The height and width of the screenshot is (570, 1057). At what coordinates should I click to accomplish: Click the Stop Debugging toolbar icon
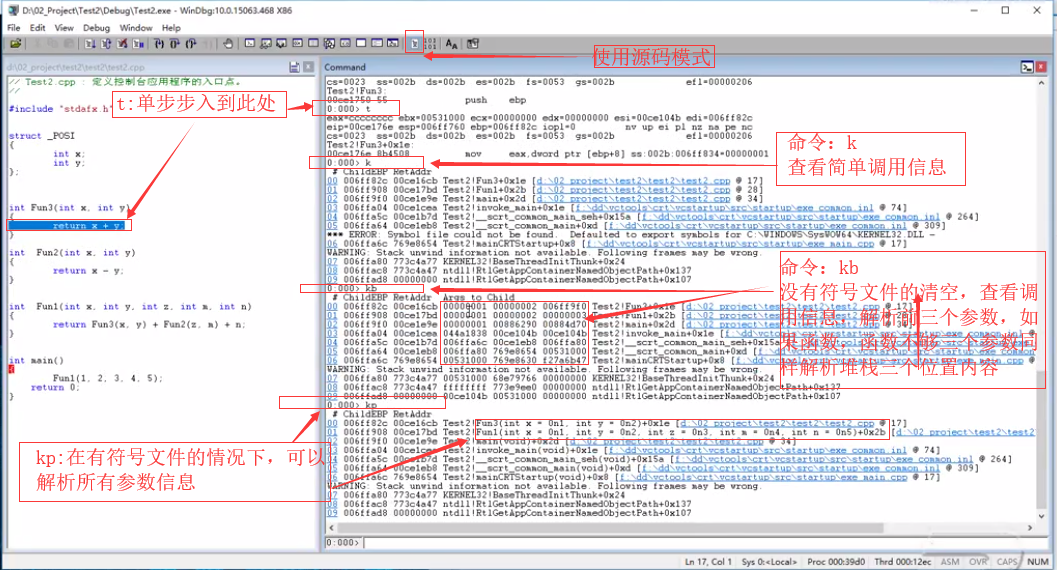(122, 44)
